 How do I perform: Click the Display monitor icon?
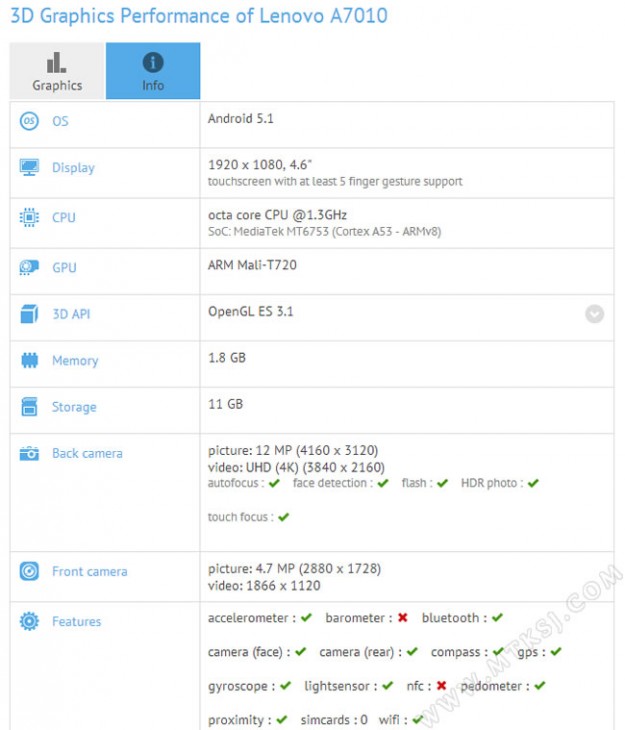29,168
